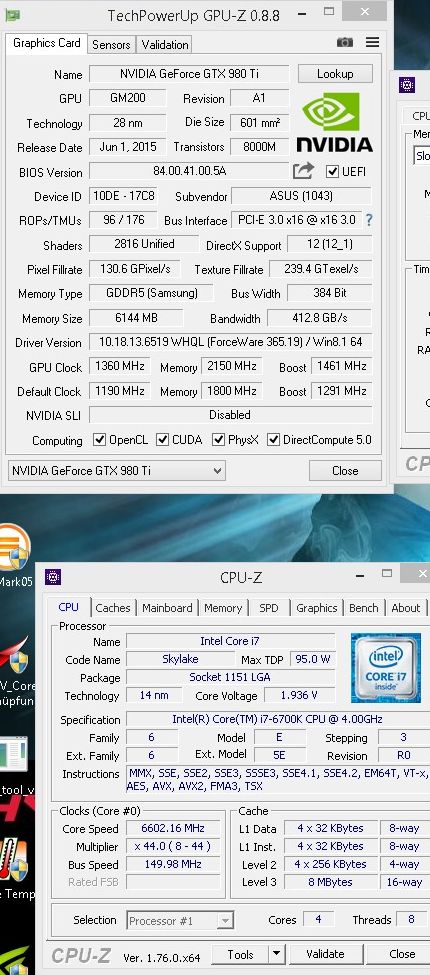
Task: Toggle the DirectCompute 5.0 checkbox
Action: pos(273,440)
